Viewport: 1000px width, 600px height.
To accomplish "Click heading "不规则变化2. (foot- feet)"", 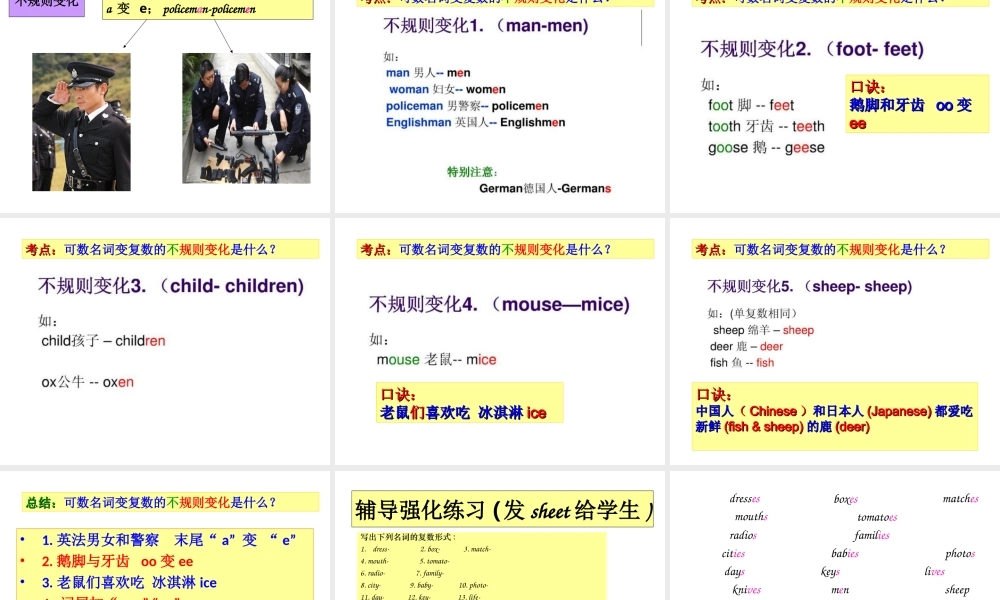I will pos(812,49).
